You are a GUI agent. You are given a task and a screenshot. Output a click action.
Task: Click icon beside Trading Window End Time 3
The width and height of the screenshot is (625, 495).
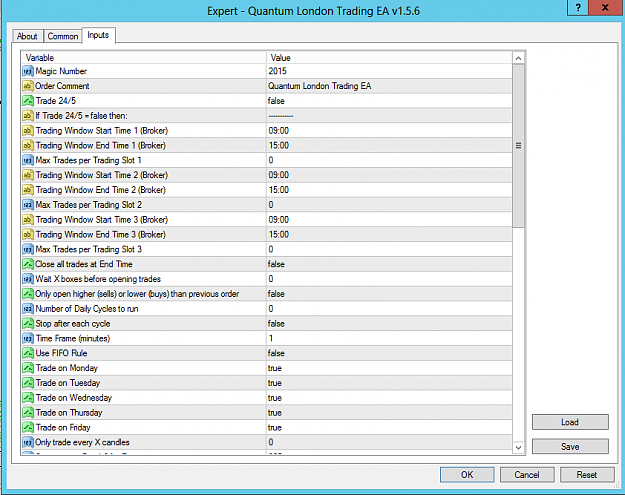tap(28, 234)
